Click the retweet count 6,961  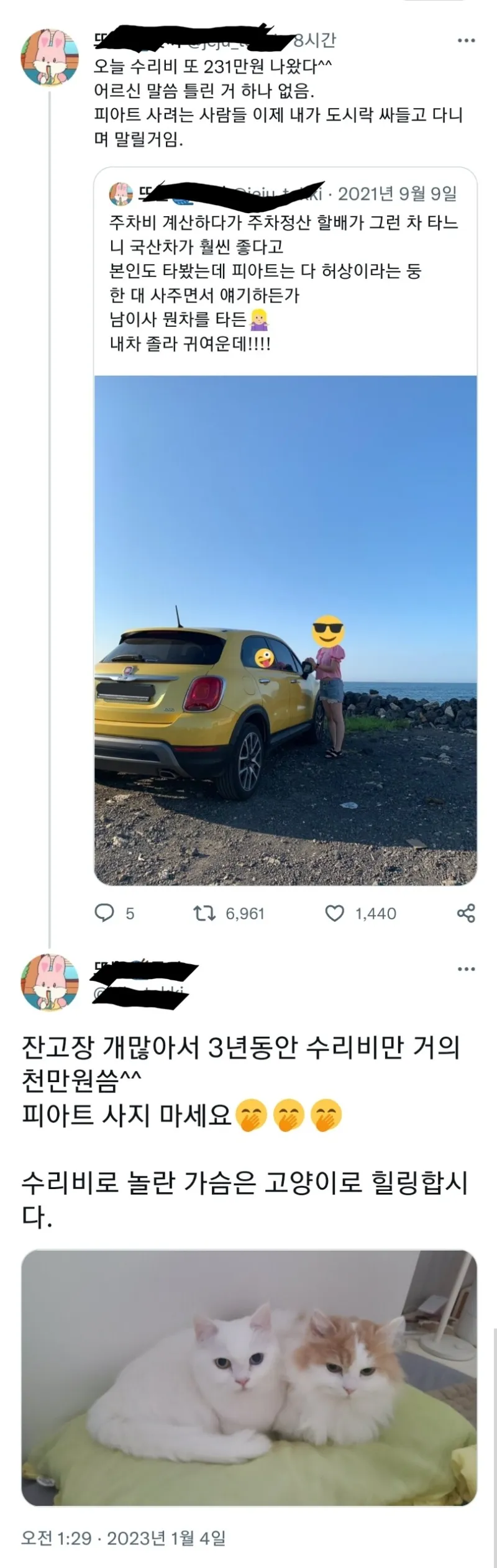coord(245,913)
